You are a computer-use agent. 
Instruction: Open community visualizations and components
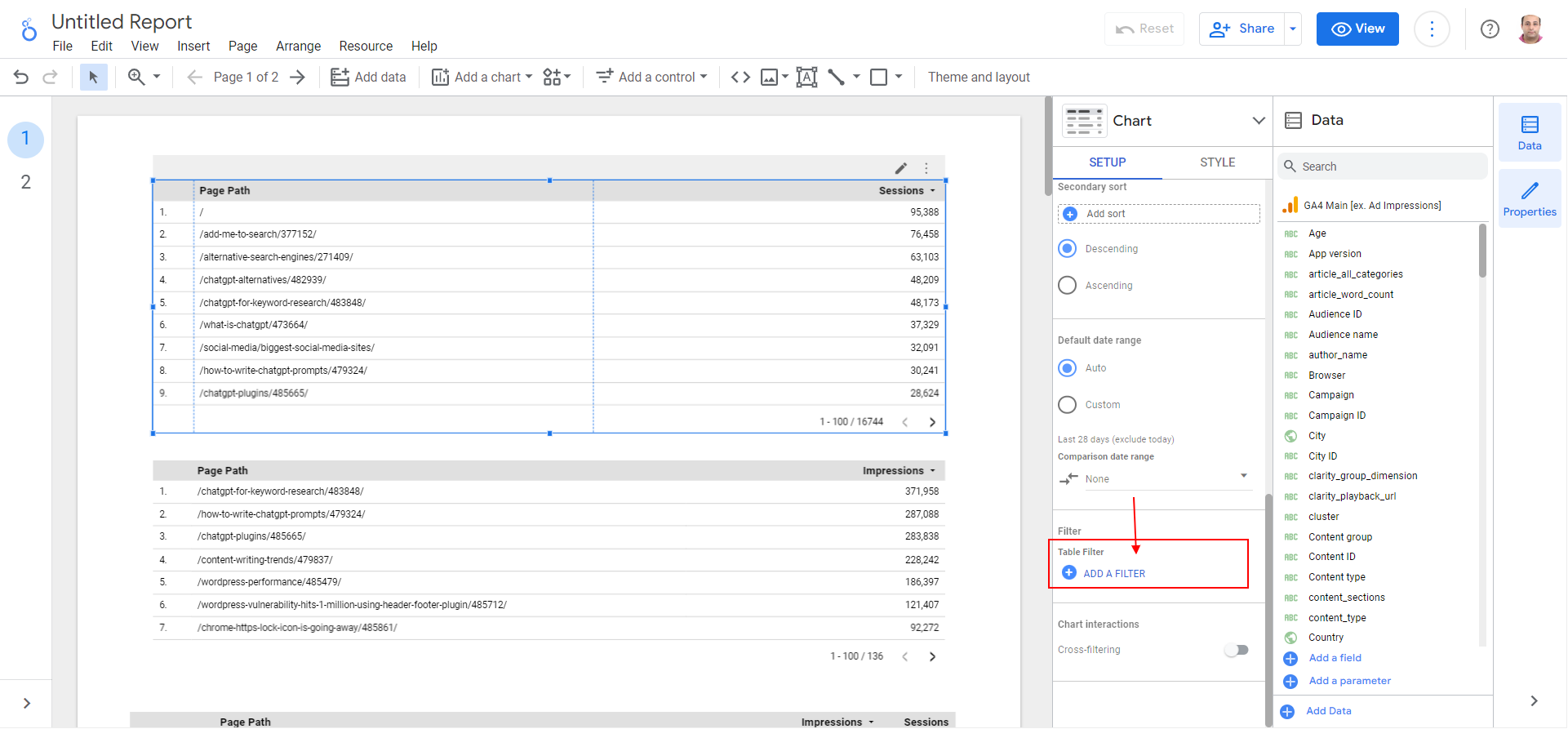point(557,77)
